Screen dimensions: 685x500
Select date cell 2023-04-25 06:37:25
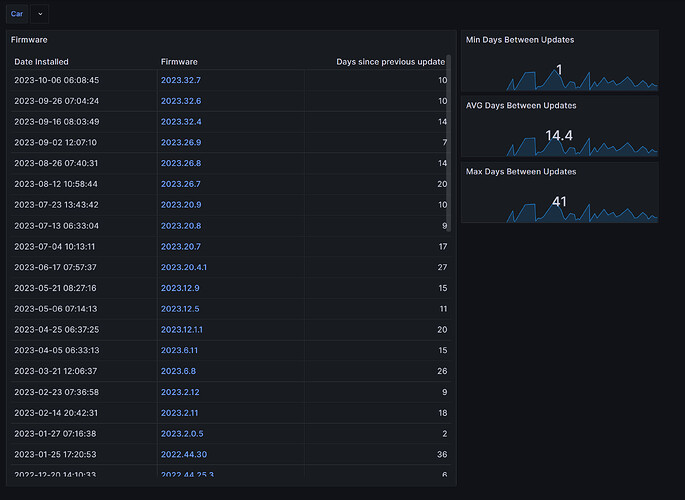tap(56, 330)
